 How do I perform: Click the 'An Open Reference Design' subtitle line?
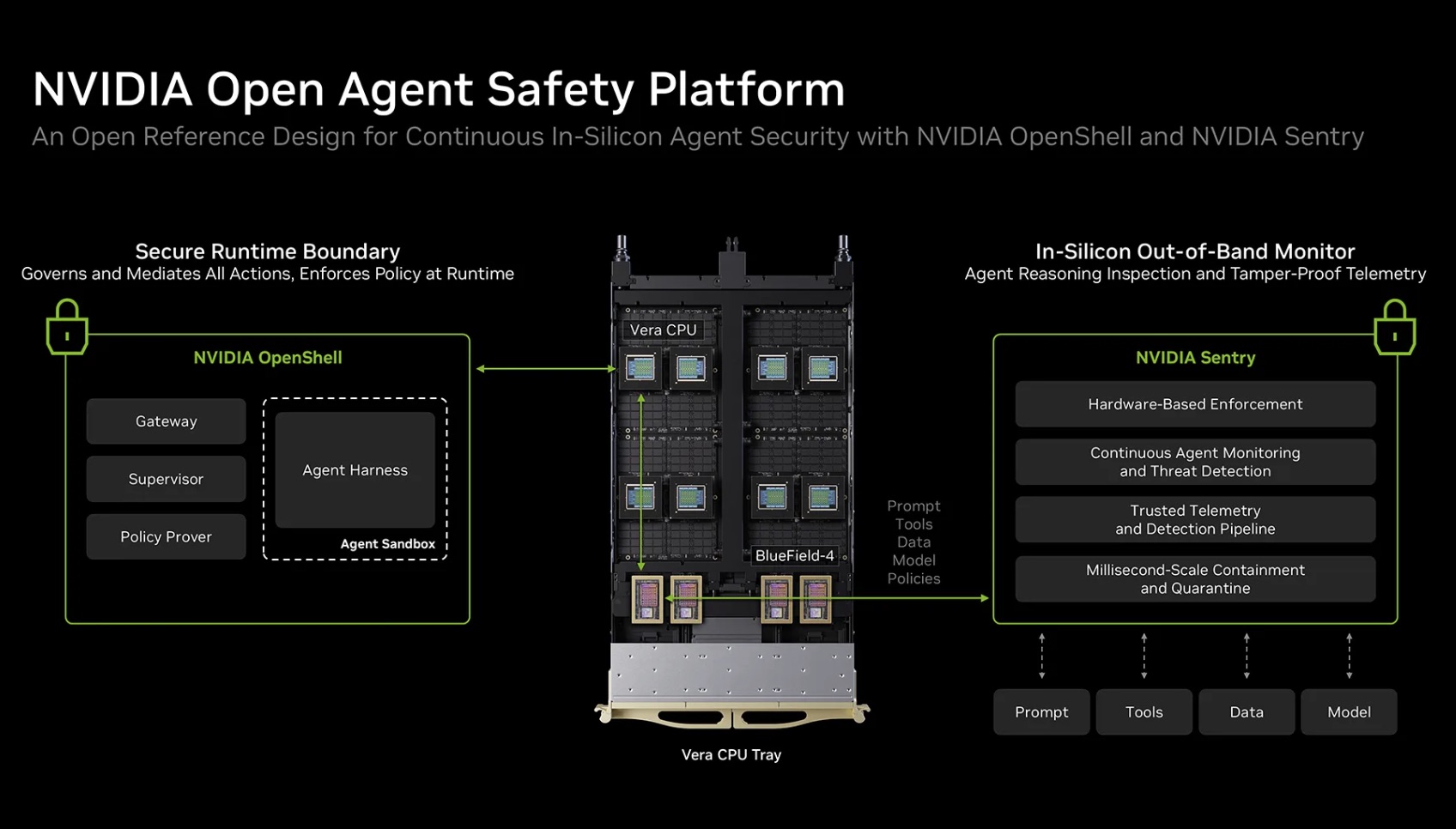[x=698, y=137]
